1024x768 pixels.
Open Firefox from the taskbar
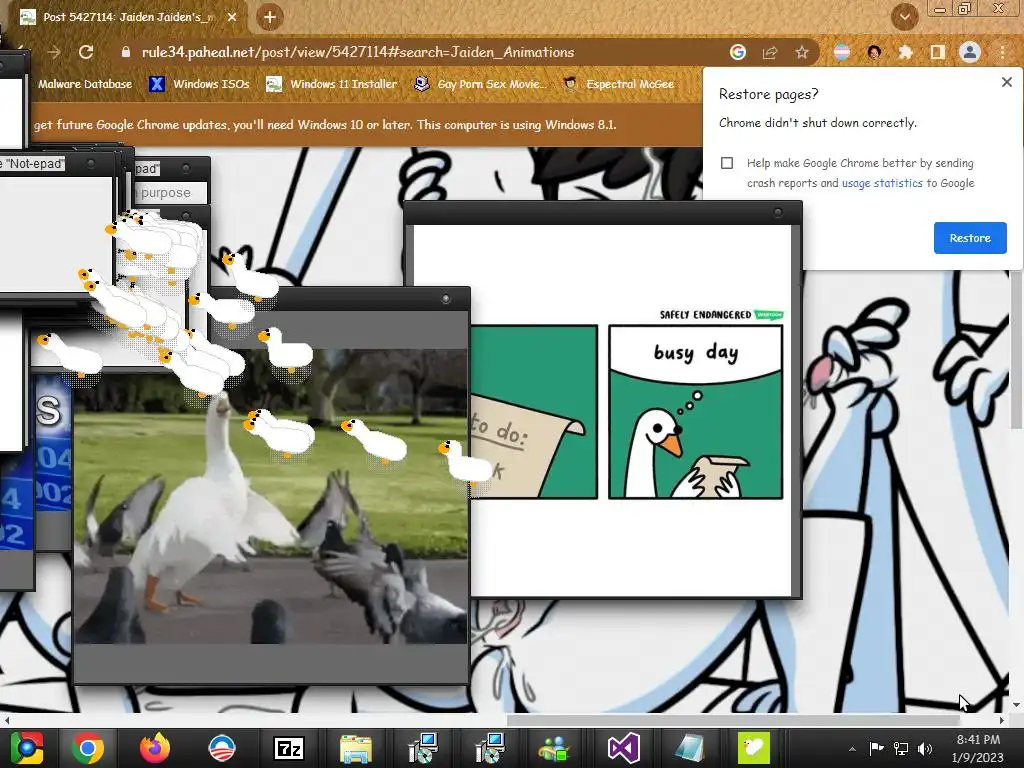tap(155, 748)
